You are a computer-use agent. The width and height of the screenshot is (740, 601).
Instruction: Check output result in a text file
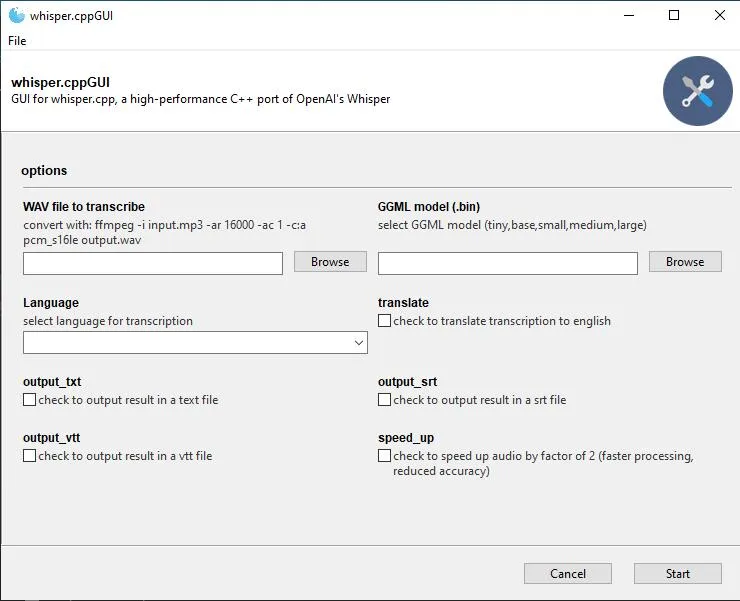click(x=29, y=400)
